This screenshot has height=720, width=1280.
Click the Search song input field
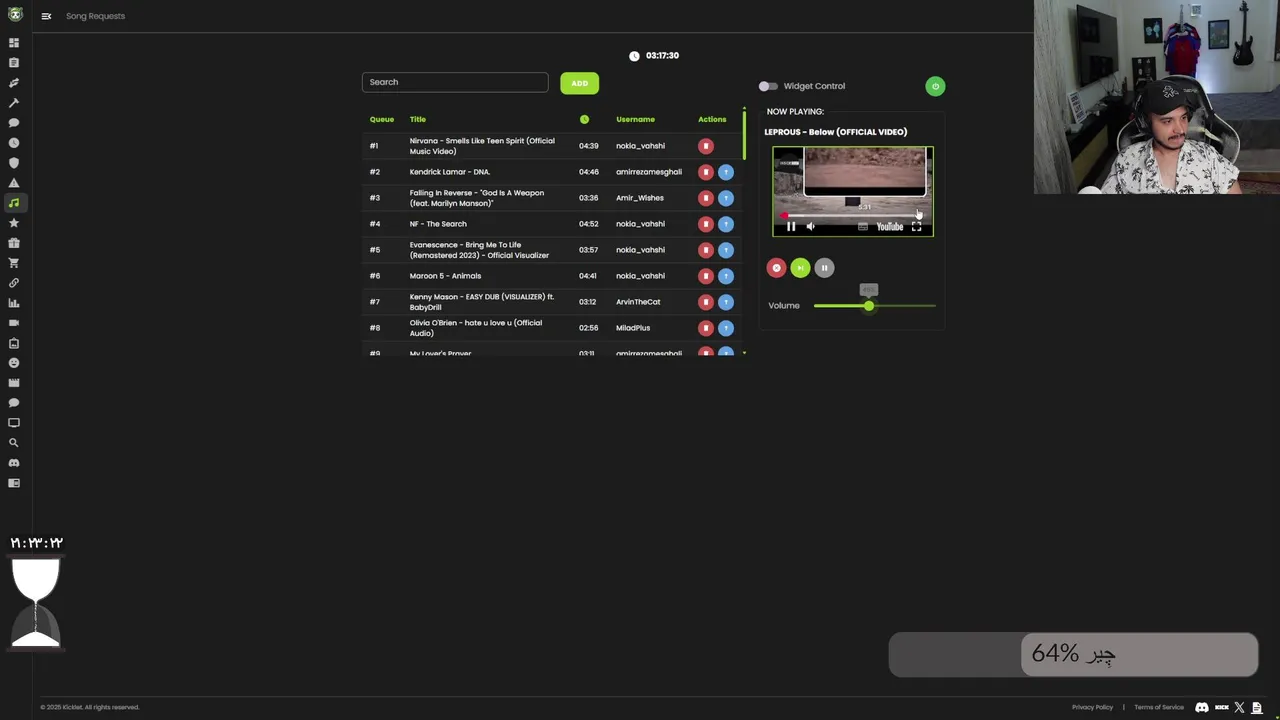[455, 82]
